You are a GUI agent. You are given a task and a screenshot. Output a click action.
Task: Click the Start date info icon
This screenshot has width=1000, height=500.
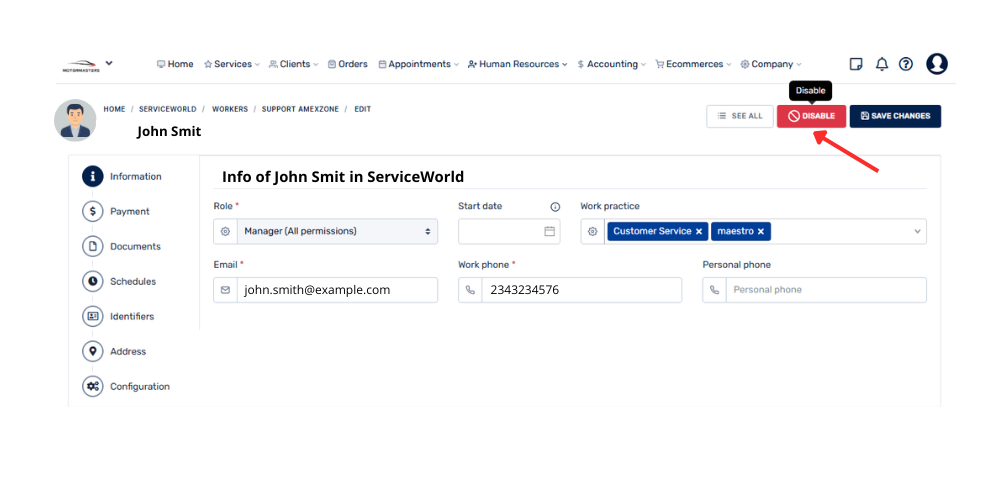point(555,207)
